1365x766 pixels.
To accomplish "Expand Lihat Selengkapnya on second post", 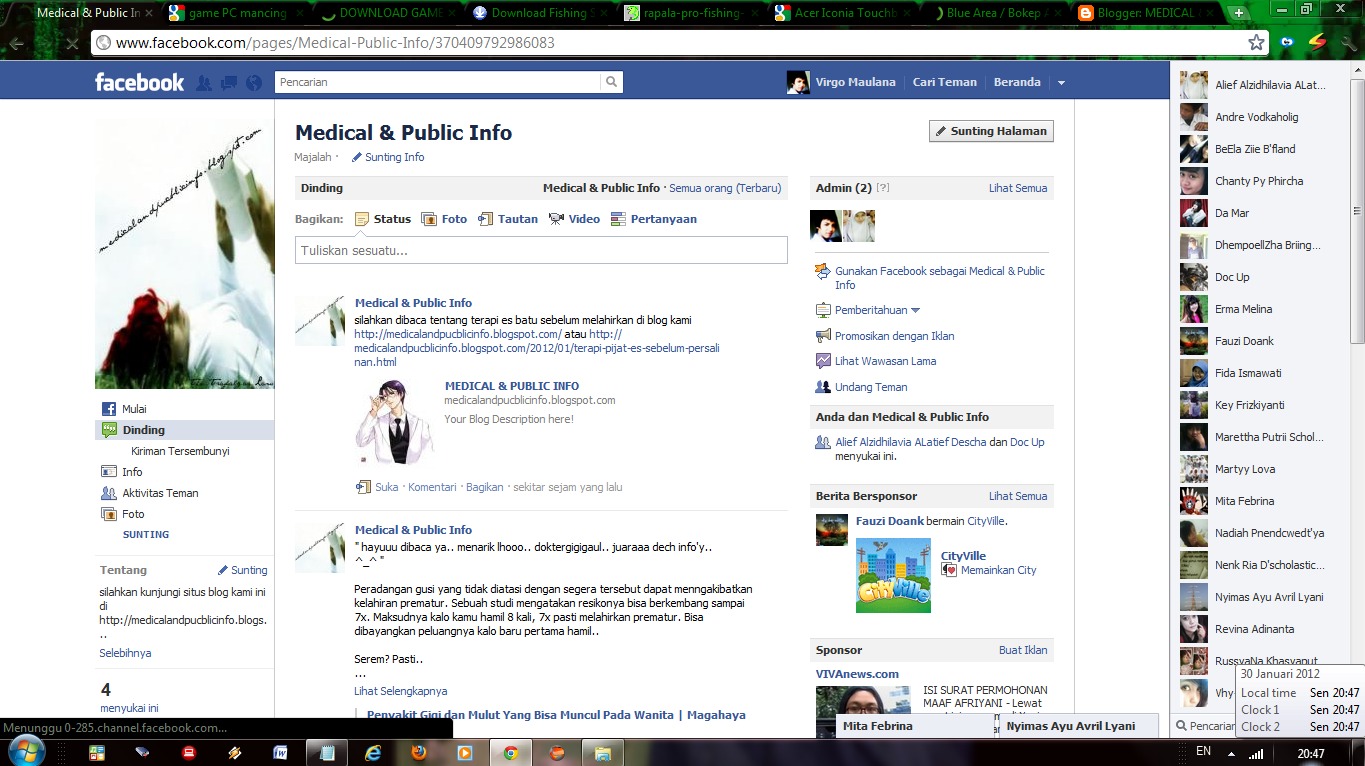I will coord(400,691).
